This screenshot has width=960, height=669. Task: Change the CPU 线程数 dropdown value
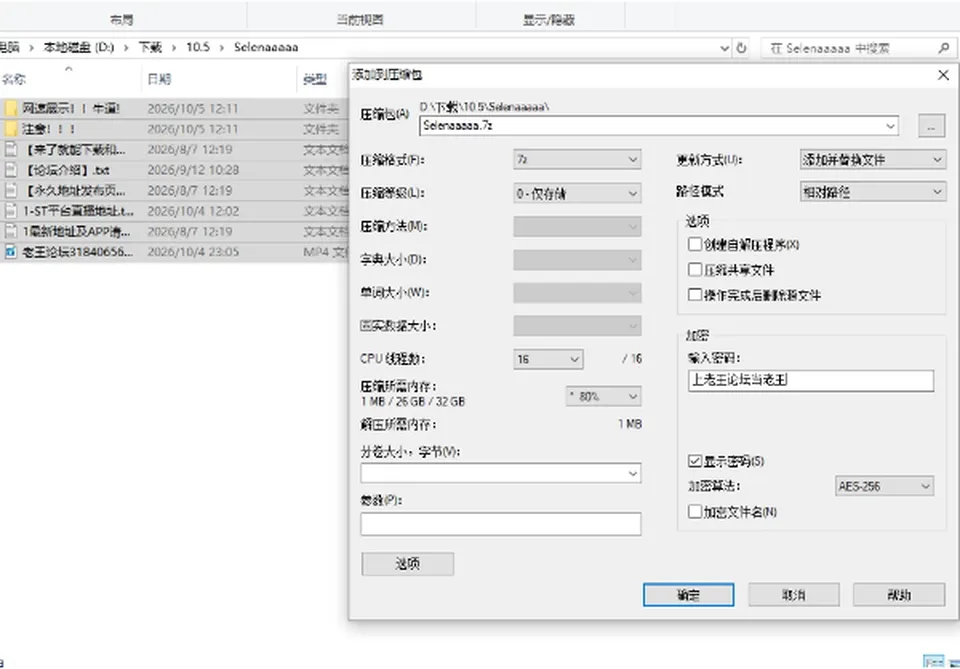click(548, 359)
